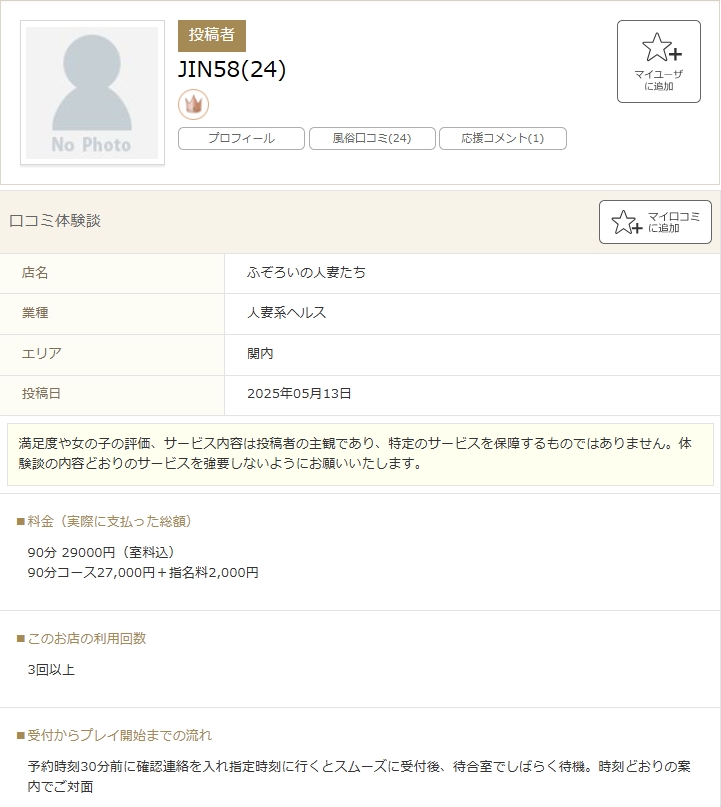
Task: Click the username JIN58(24)
Action: tap(232, 69)
